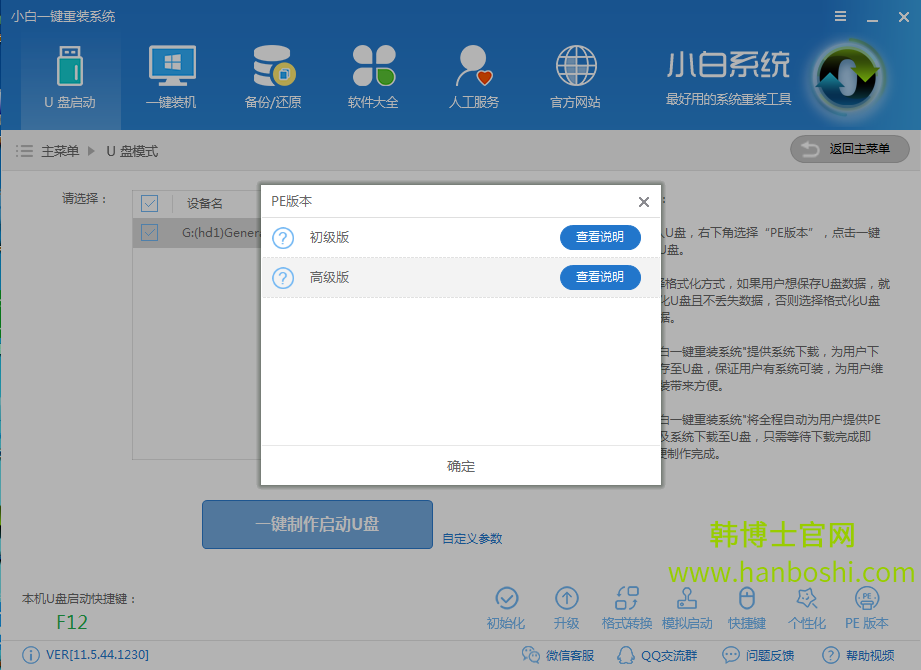The height and width of the screenshot is (670, 921).
Task: Open 自定义参数 settings link
Action: pyautogui.click(x=474, y=537)
